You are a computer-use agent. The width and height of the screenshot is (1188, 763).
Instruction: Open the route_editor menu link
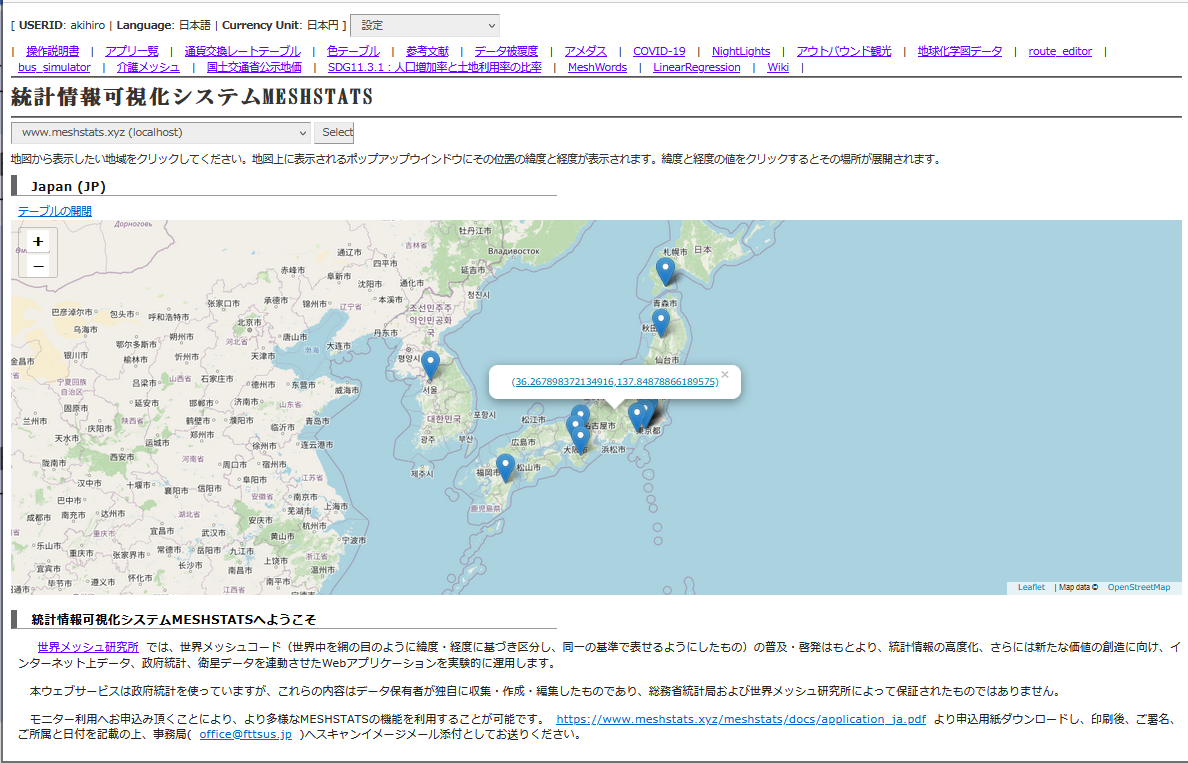click(x=1060, y=51)
